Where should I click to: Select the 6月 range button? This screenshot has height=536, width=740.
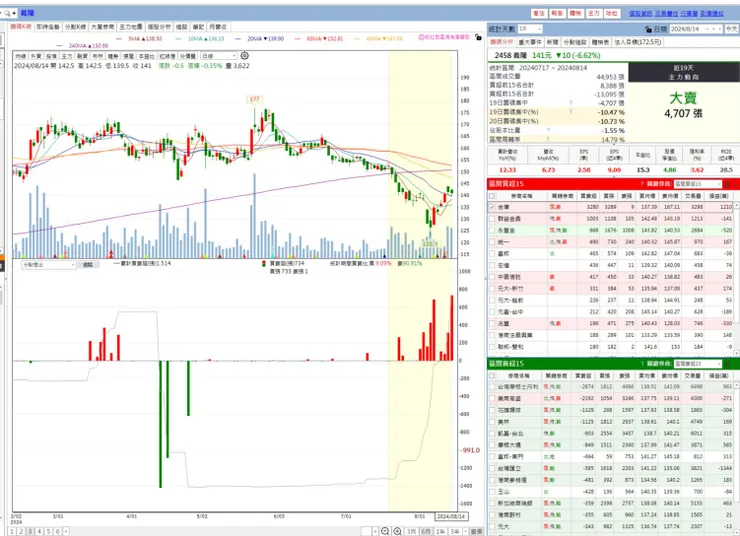[x=426, y=532]
